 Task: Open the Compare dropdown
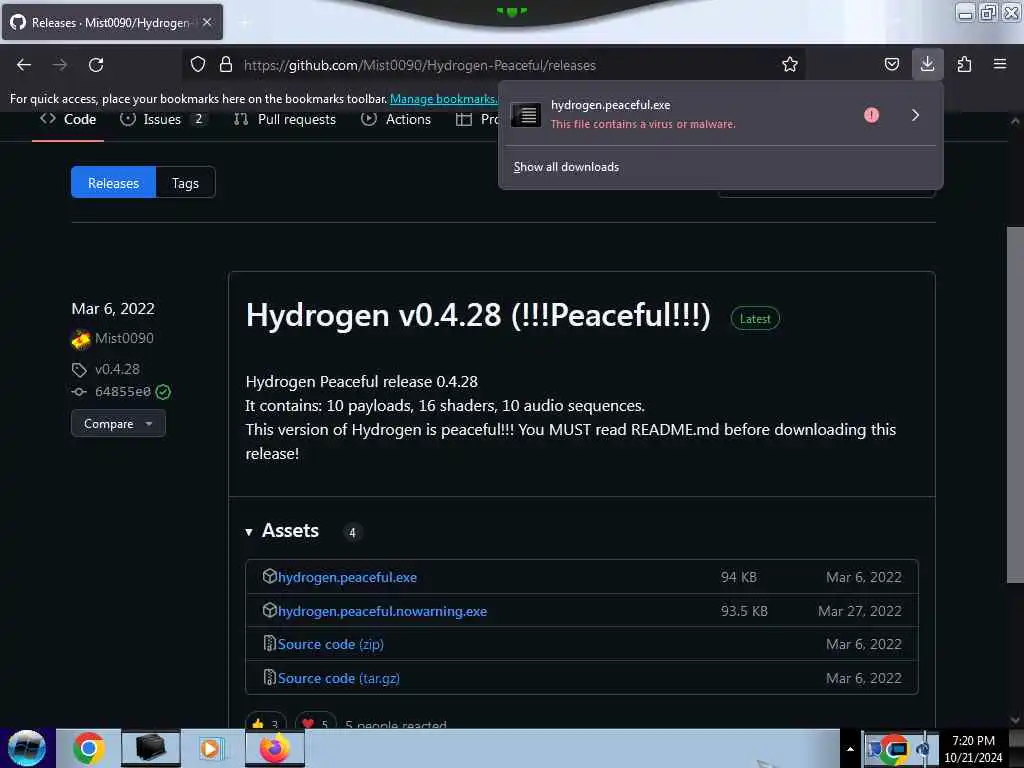118,424
